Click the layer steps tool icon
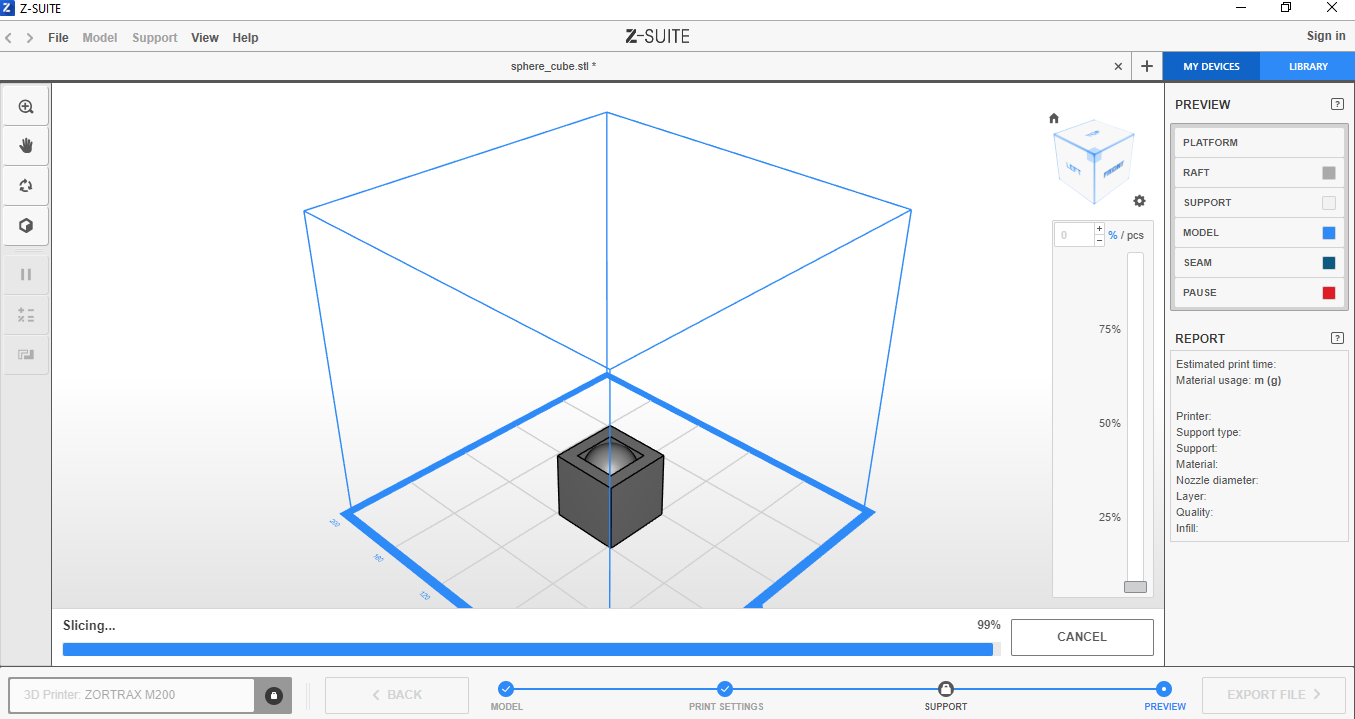Screen dimensions: 1355x719 click(26, 355)
